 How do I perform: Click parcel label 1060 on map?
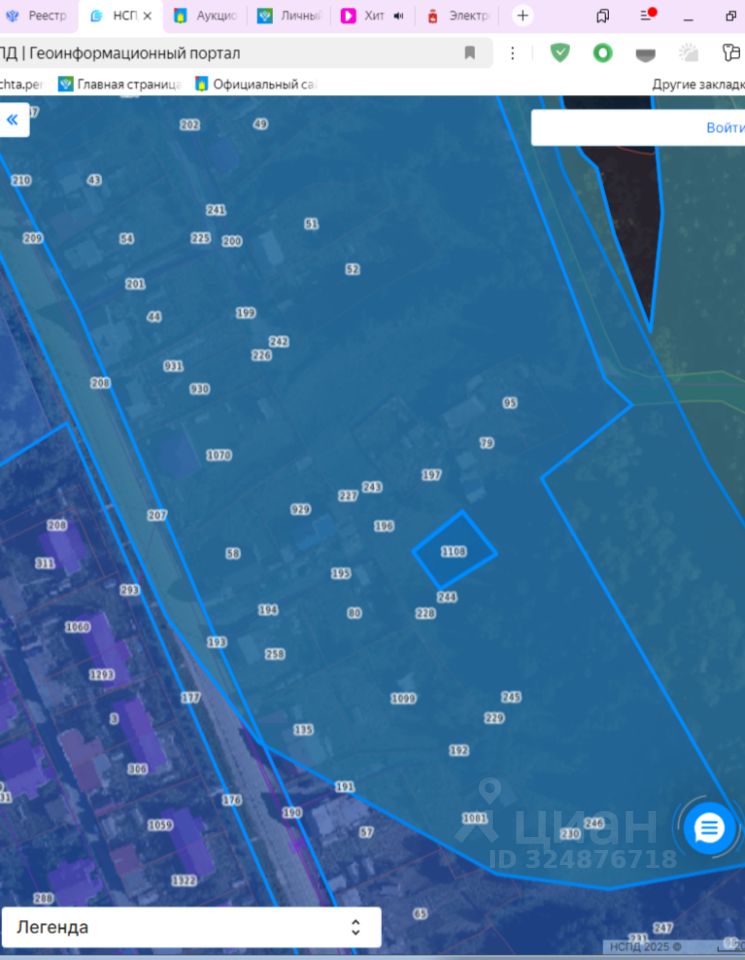pos(78,626)
